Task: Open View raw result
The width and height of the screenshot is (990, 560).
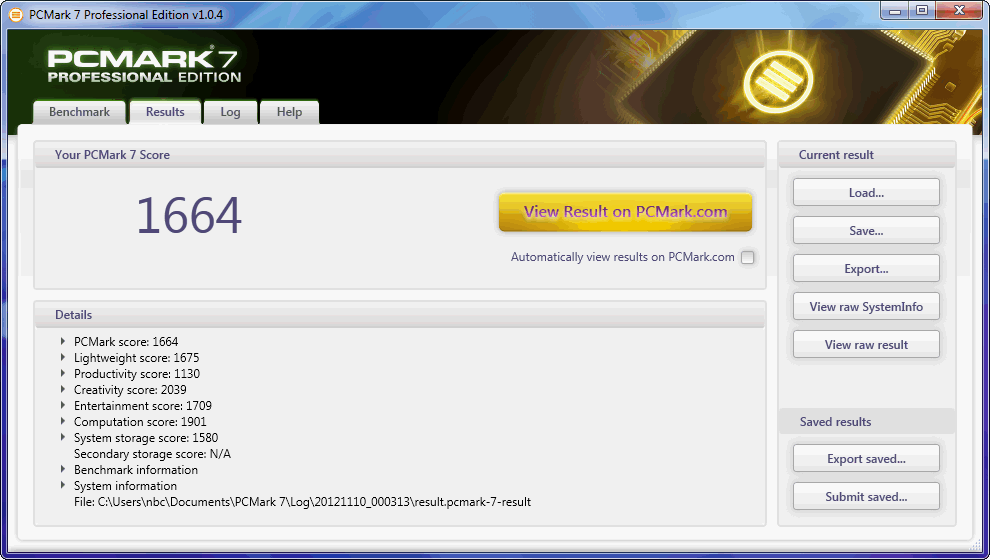Action: pyautogui.click(x=866, y=344)
